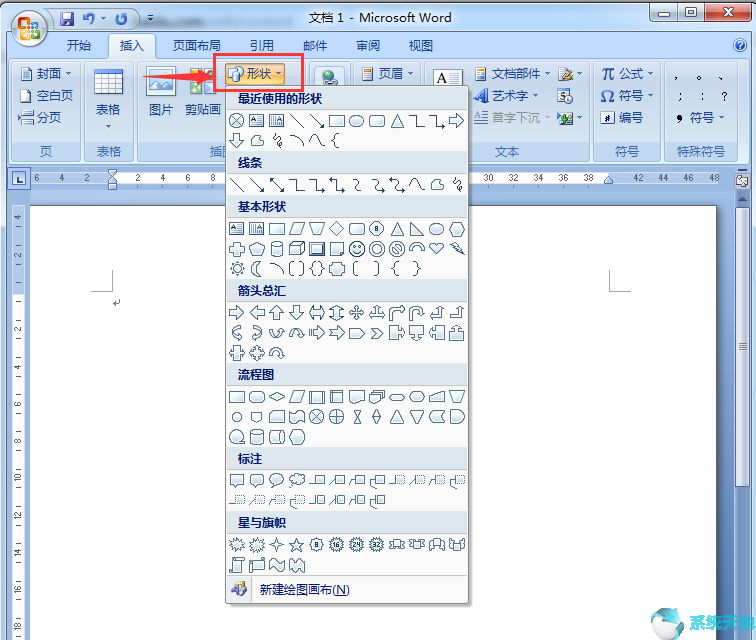Viewport: 756px width, 640px height.
Task: Select the oval speech callout
Action: pos(276,480)
